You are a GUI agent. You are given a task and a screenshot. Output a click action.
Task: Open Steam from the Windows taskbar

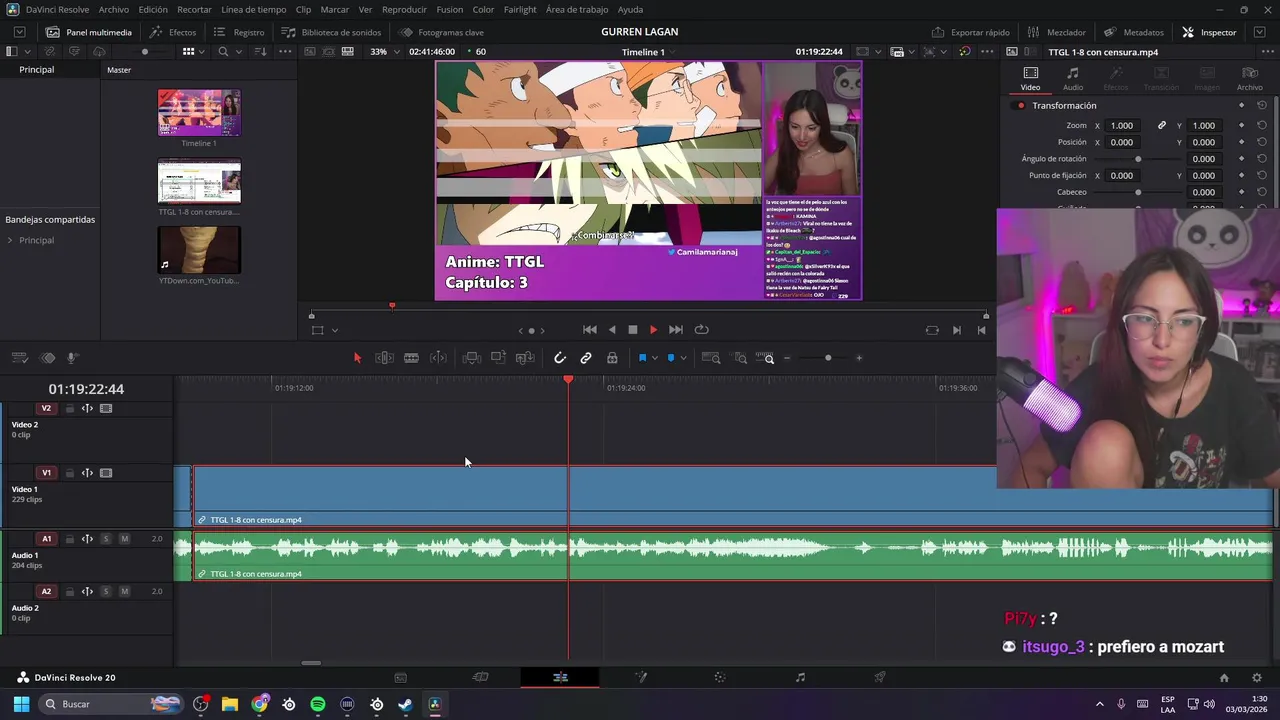(405, 704)
